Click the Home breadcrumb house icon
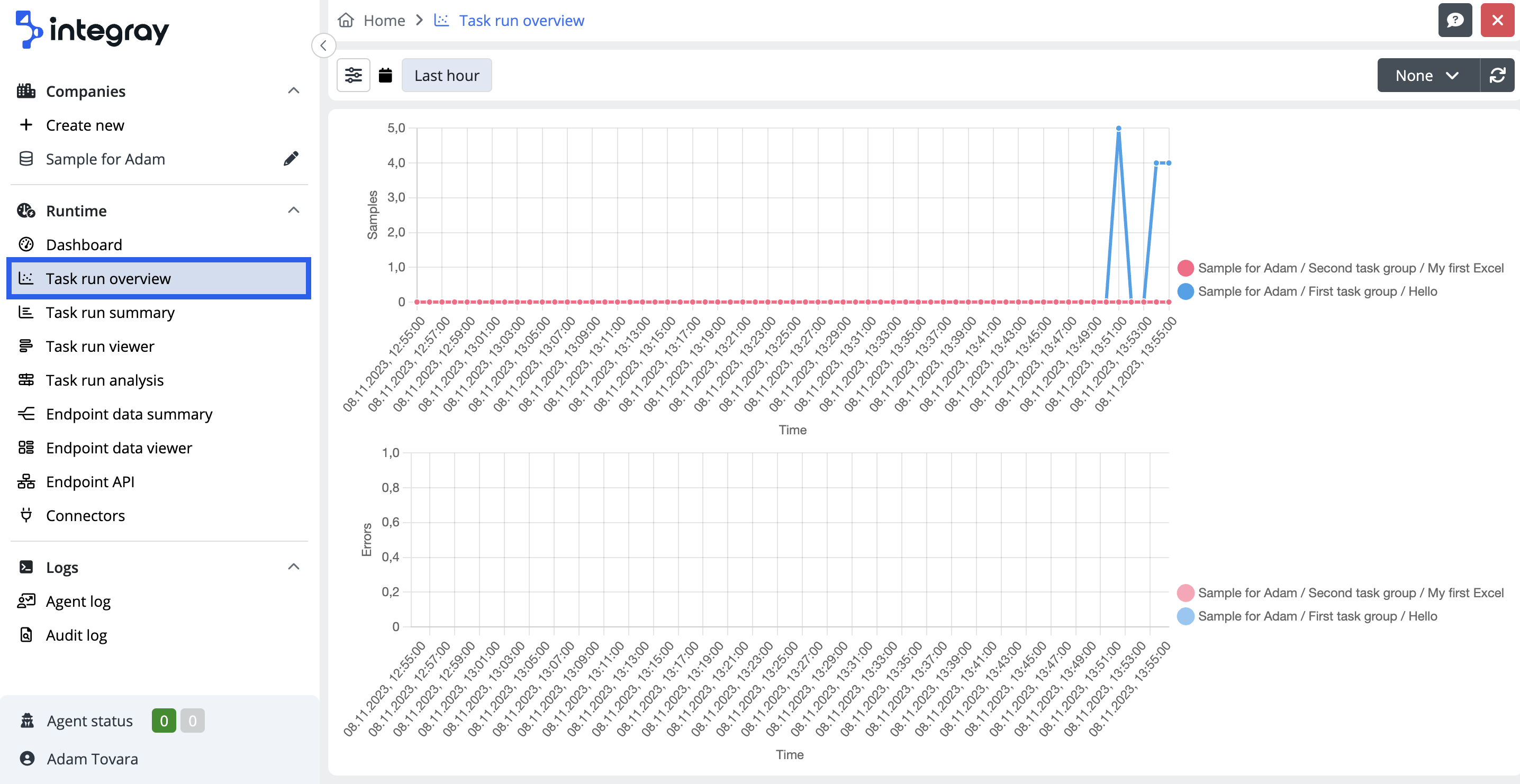1520x784 pixels. tap(346, 20)
